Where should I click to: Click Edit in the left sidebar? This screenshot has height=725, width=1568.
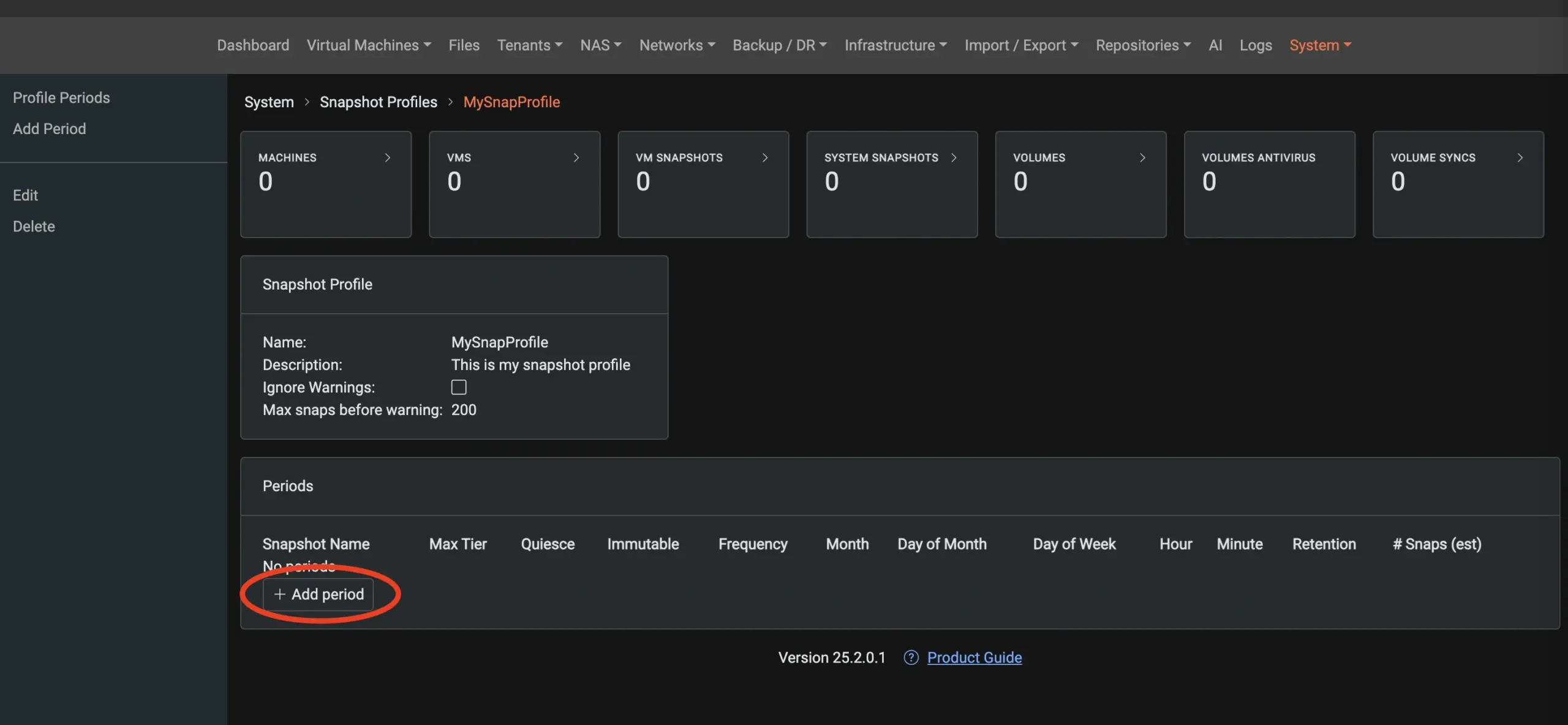pos(25,195)
